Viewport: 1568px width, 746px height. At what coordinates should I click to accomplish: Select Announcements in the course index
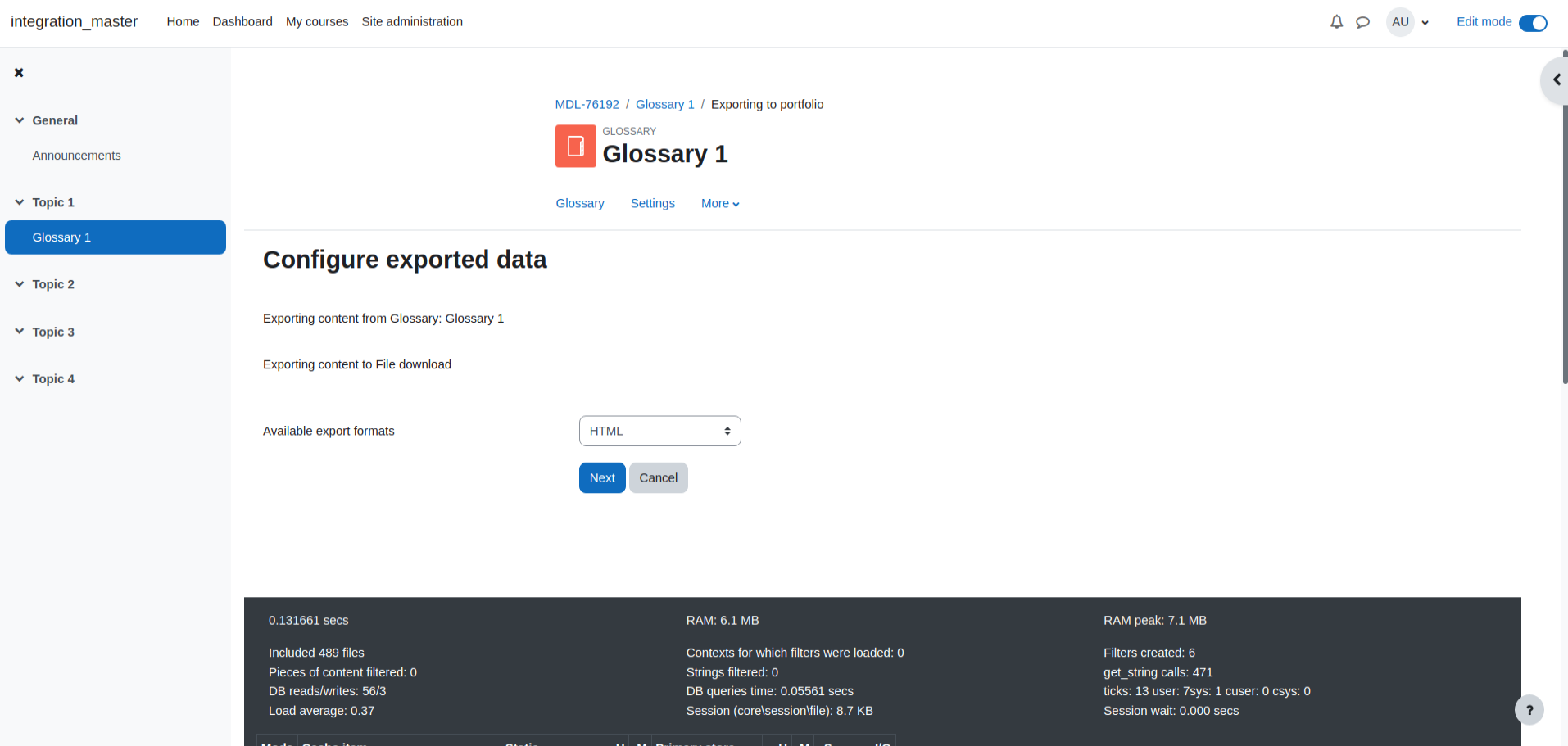[x=77, y=156]
